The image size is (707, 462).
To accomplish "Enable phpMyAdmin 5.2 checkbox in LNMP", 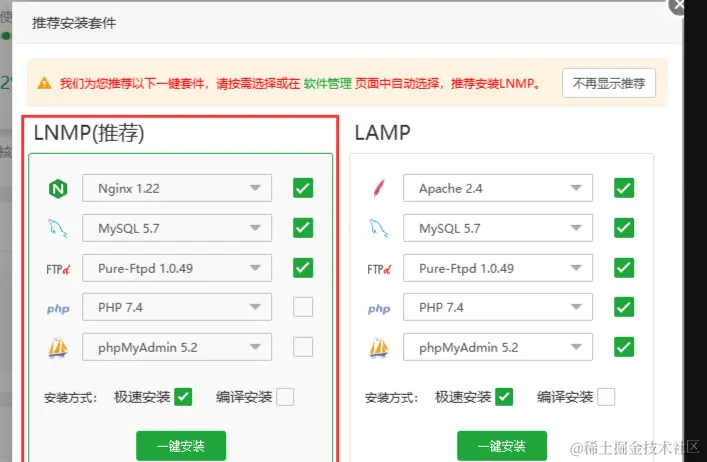I will 303,347.
